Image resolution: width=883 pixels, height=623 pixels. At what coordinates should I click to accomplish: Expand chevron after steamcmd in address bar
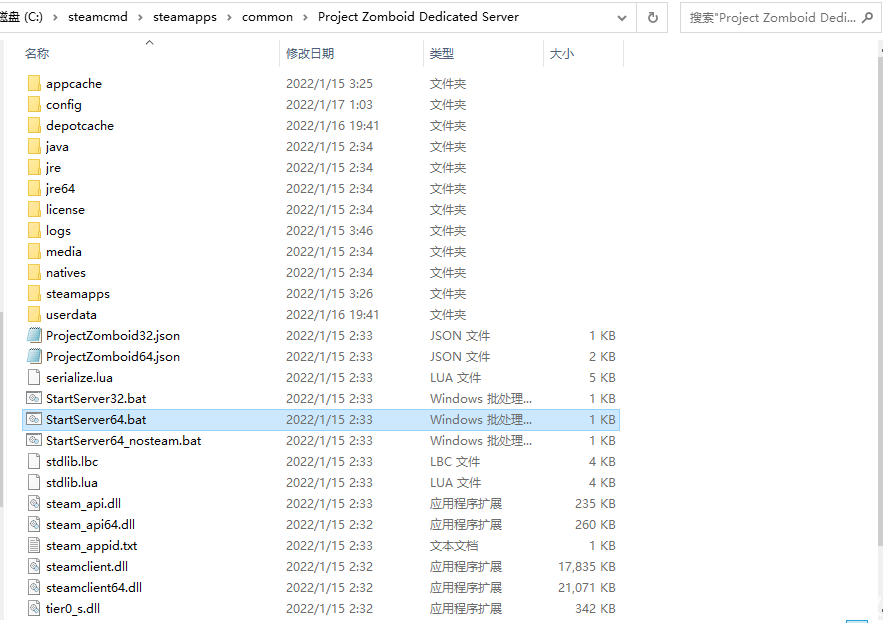tap(140, 17)
